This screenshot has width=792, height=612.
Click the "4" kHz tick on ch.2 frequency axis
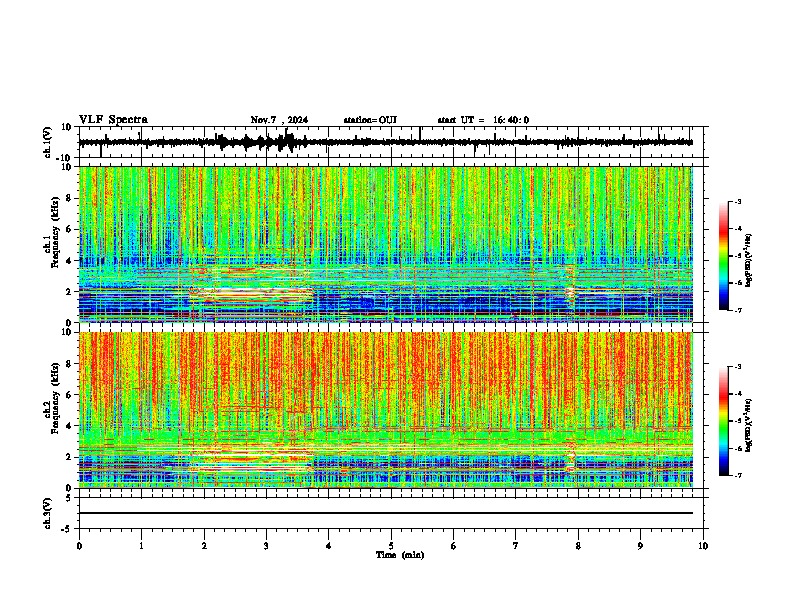point(70,426)
